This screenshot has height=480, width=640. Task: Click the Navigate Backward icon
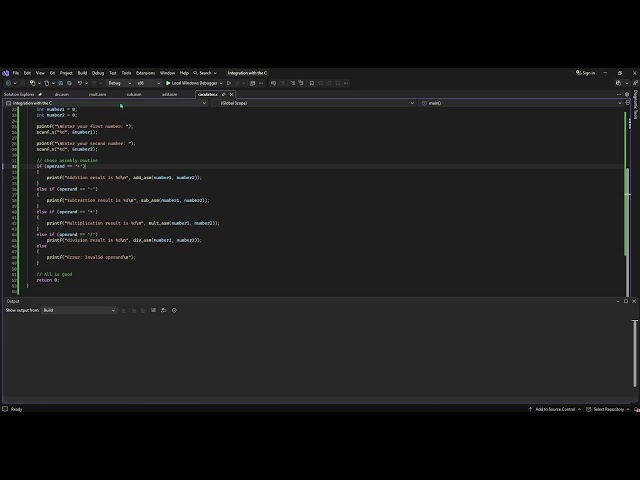click(x=8, y=83)
